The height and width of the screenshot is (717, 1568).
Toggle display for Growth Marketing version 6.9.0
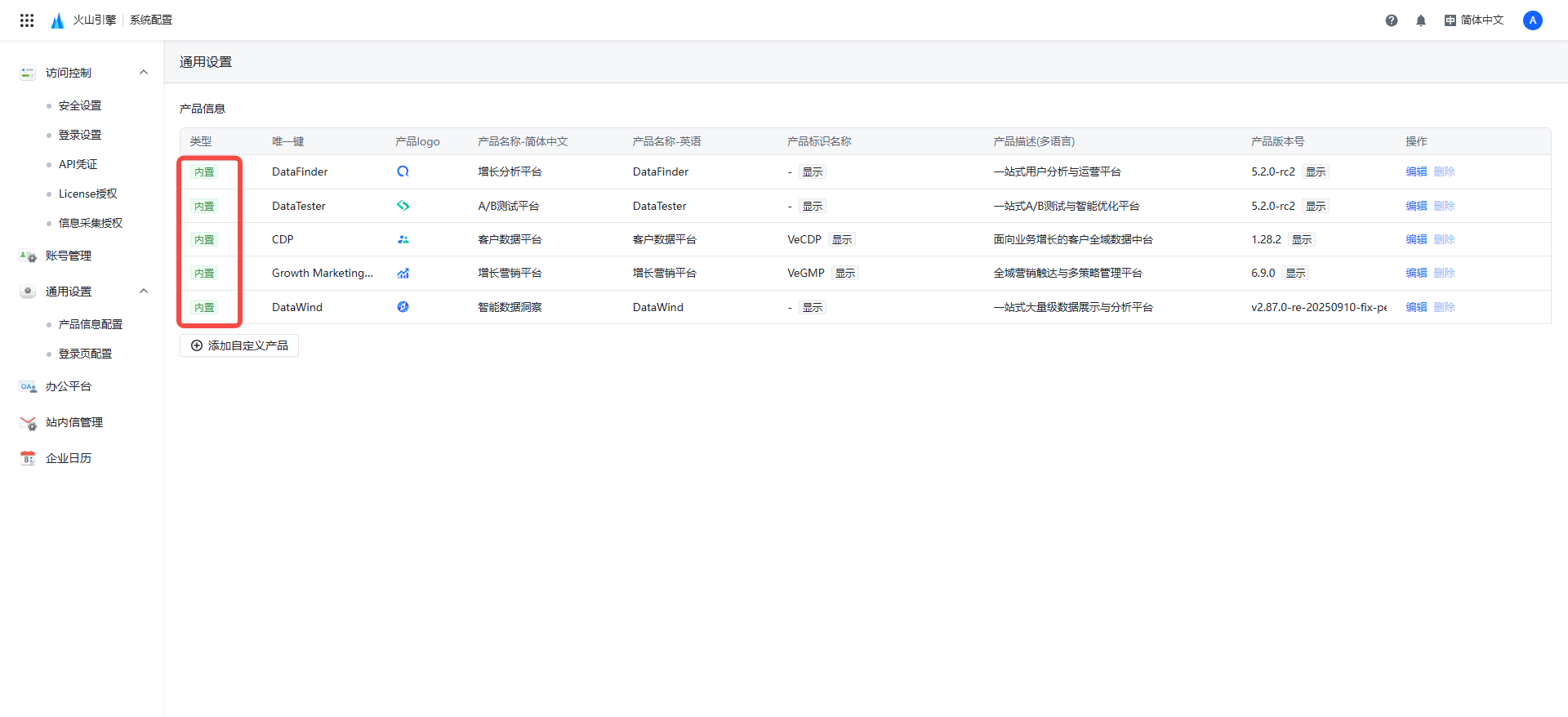[1295, 274]
